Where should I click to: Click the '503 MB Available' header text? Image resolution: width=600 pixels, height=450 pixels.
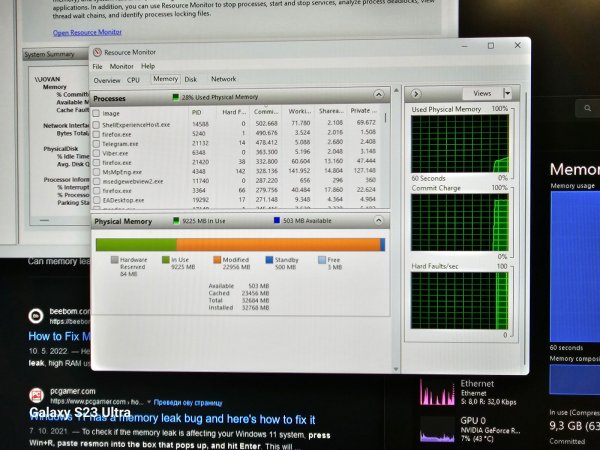point(307,221)
